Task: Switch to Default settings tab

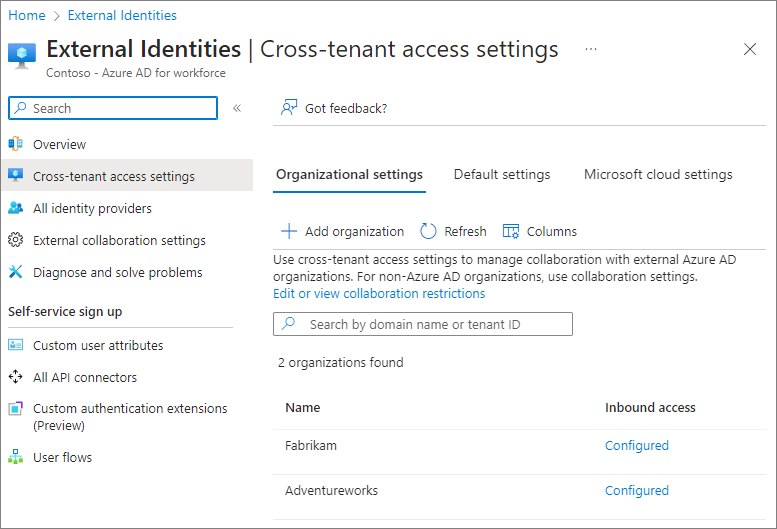Action: (501, 174)
